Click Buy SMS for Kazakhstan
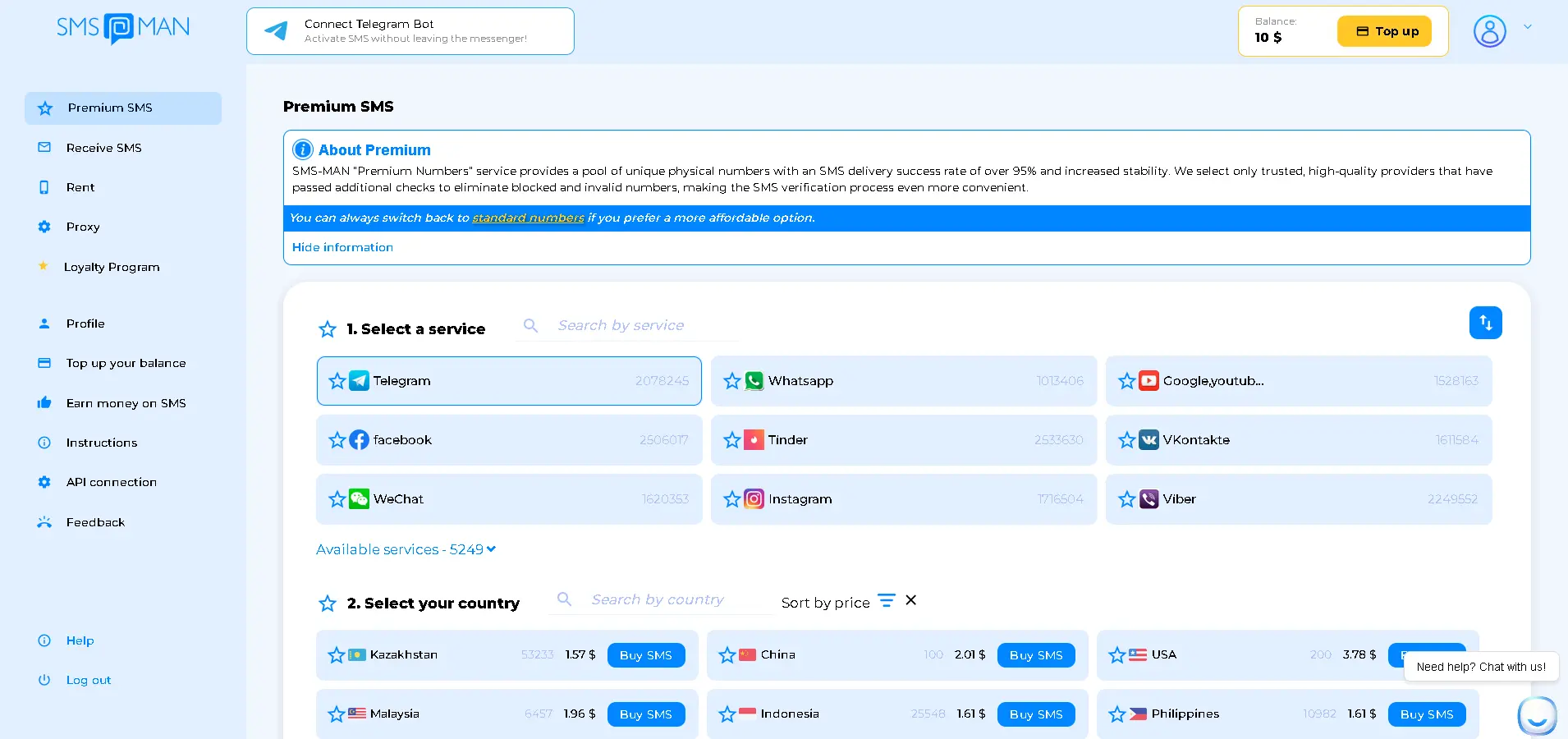 [646, 655]
